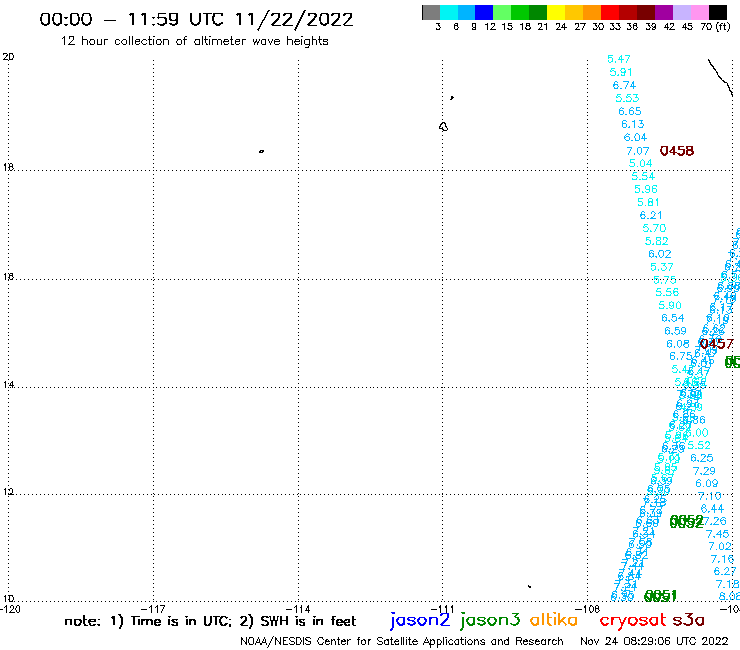Click the wave height value 6.74
The image size is (740, 650).
pyautogui.click(x=624, y=85)
